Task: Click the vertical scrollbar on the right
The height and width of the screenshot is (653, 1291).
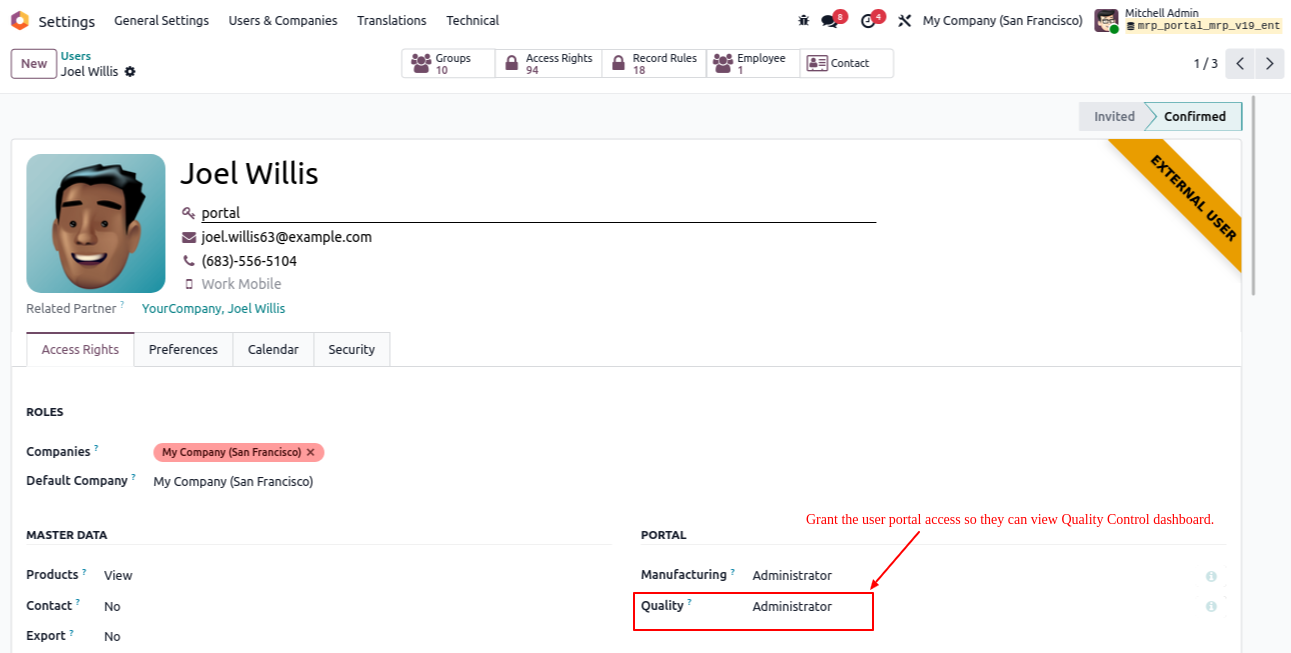Action: click(1254, 200)
